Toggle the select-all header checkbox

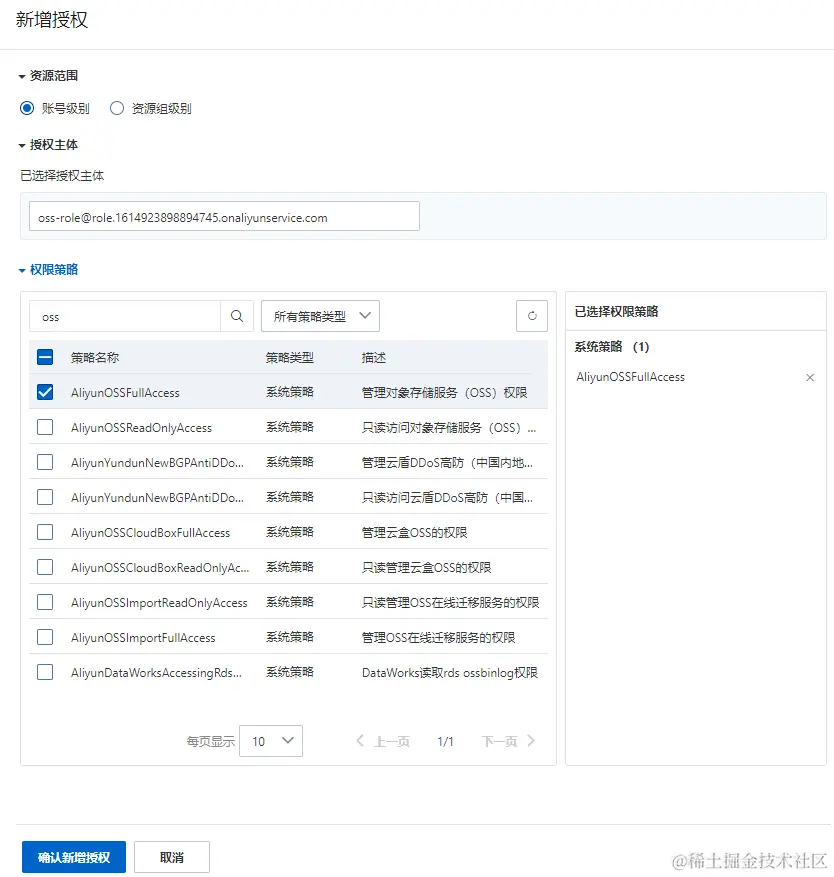(x=45, y=357)
